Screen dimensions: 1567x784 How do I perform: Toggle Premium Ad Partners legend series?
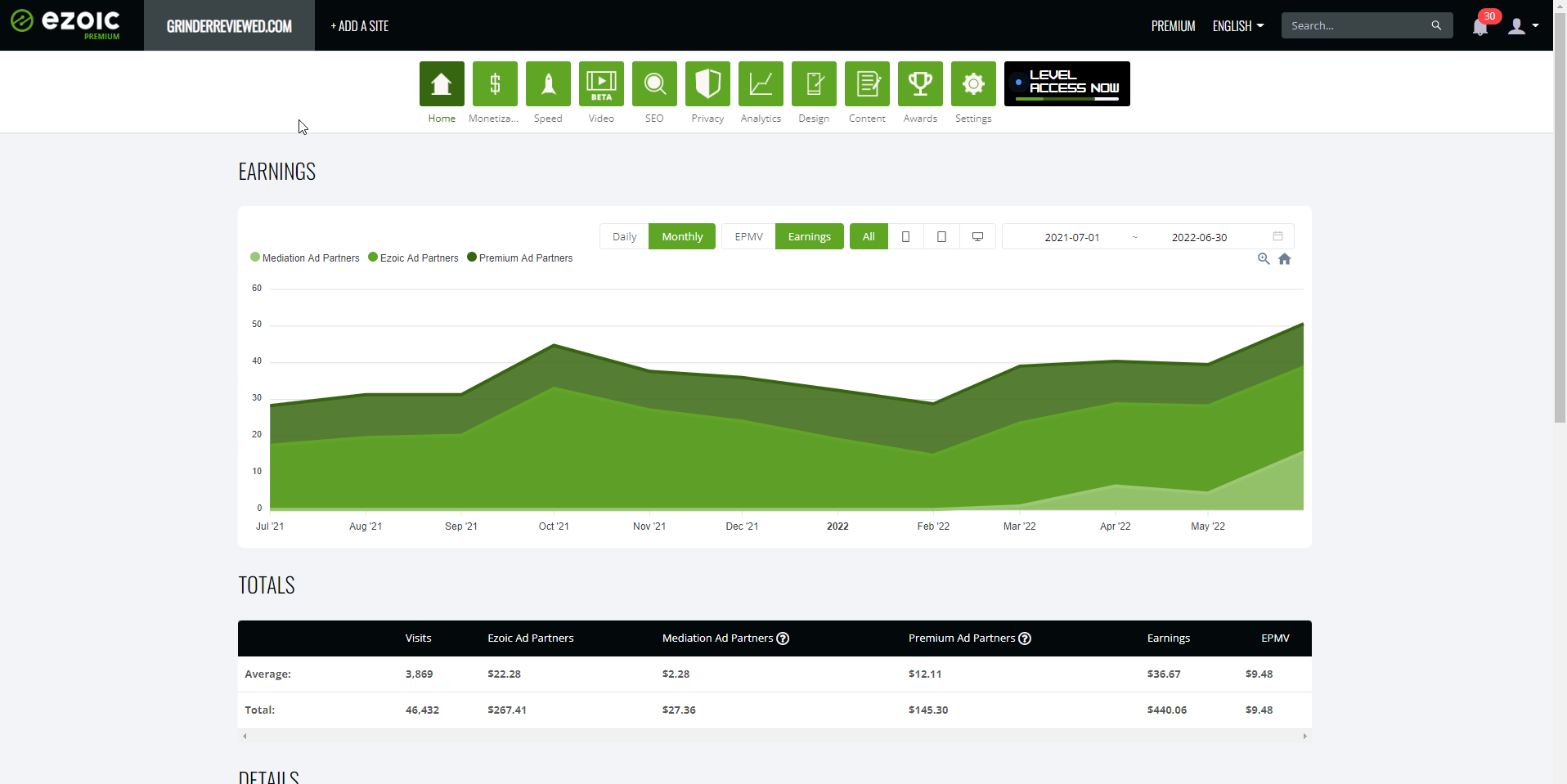click(x=520, y=258)
